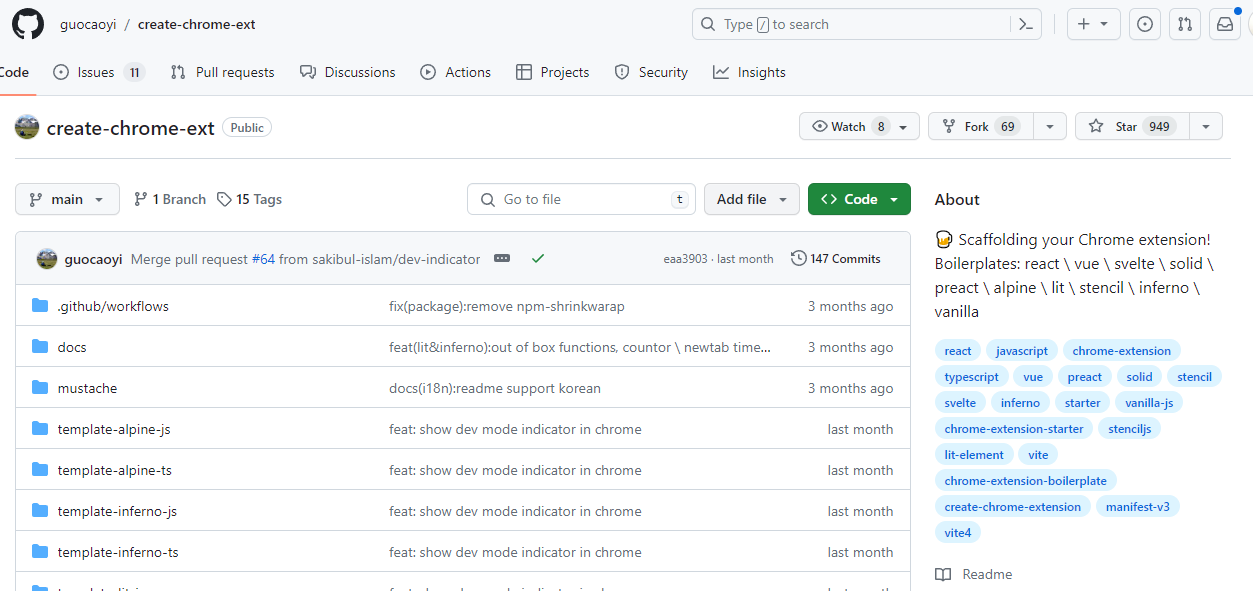The height and width of the screenshot is (591, 1253).
Task: Switch to the Security tab
Action: tap(651, 72)
